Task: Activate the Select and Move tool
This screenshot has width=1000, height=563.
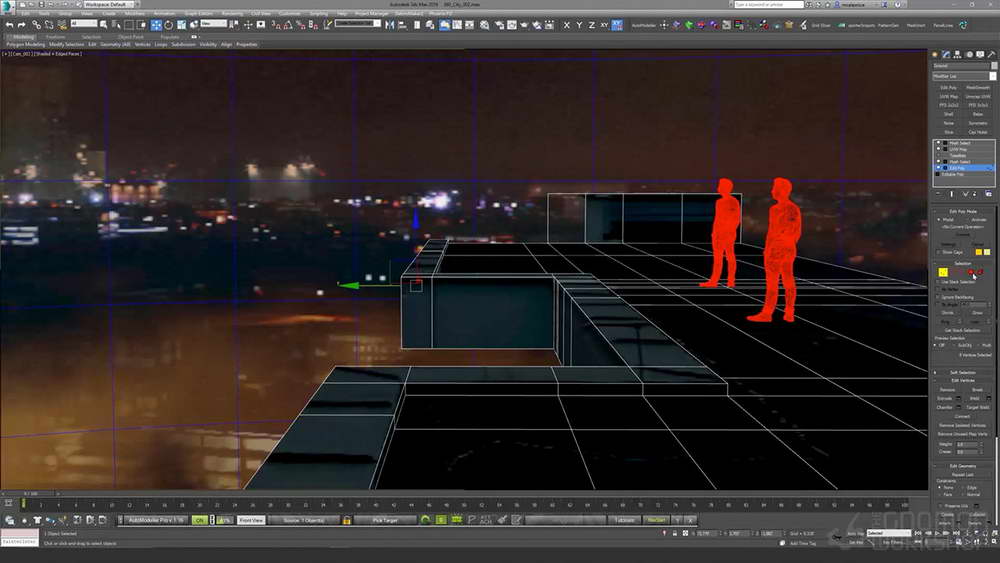Action: 156,25
